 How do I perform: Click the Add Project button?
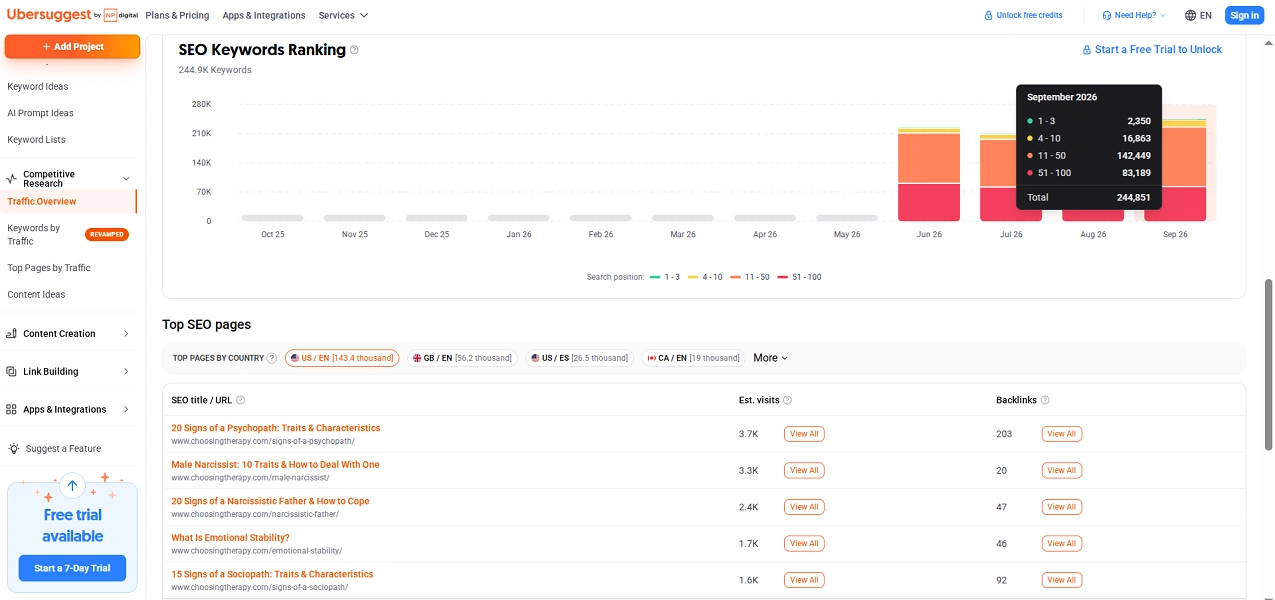coord(72,46)
